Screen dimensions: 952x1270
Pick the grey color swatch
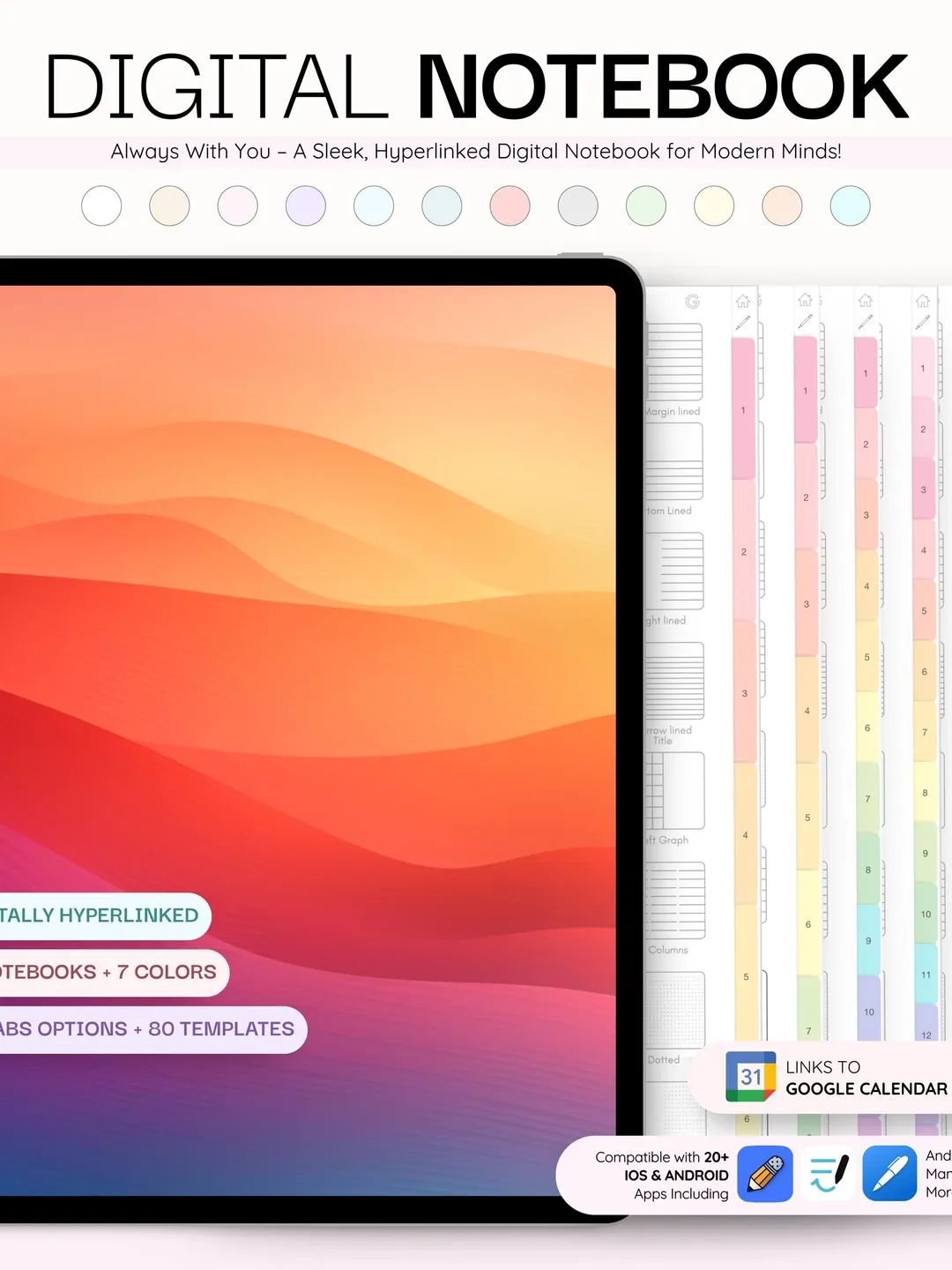(x=578, y=205)
